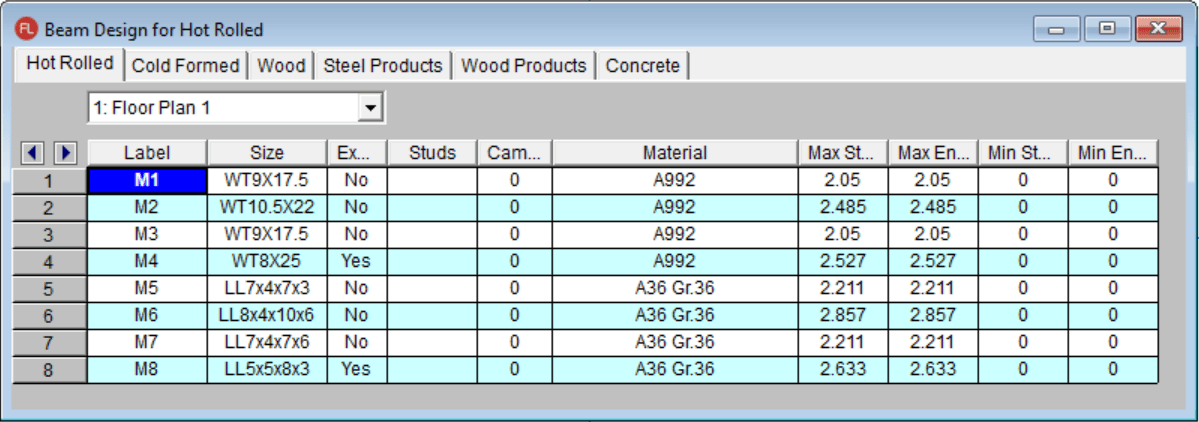This screenshot has height=422, width=1199.
Task: Click the Label column header
Action: coord(147,153)
